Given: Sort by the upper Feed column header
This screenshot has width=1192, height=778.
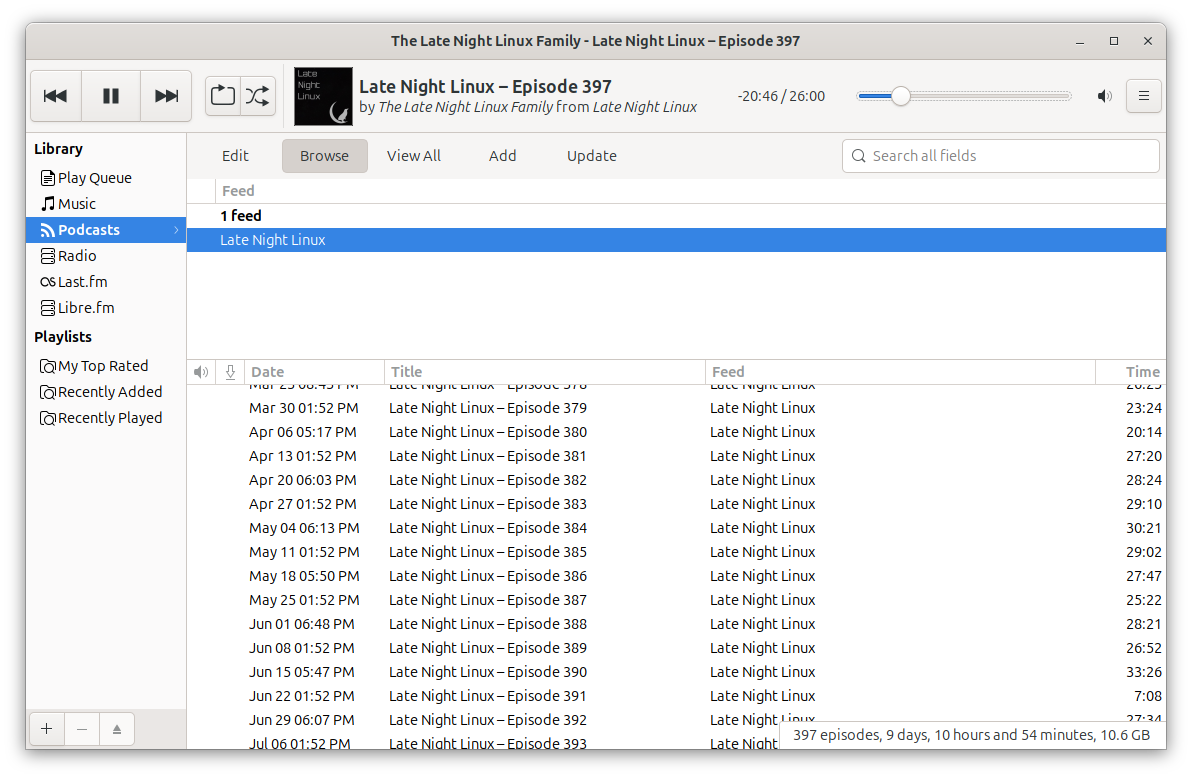Looking at the screenshot, I should 690,191.
